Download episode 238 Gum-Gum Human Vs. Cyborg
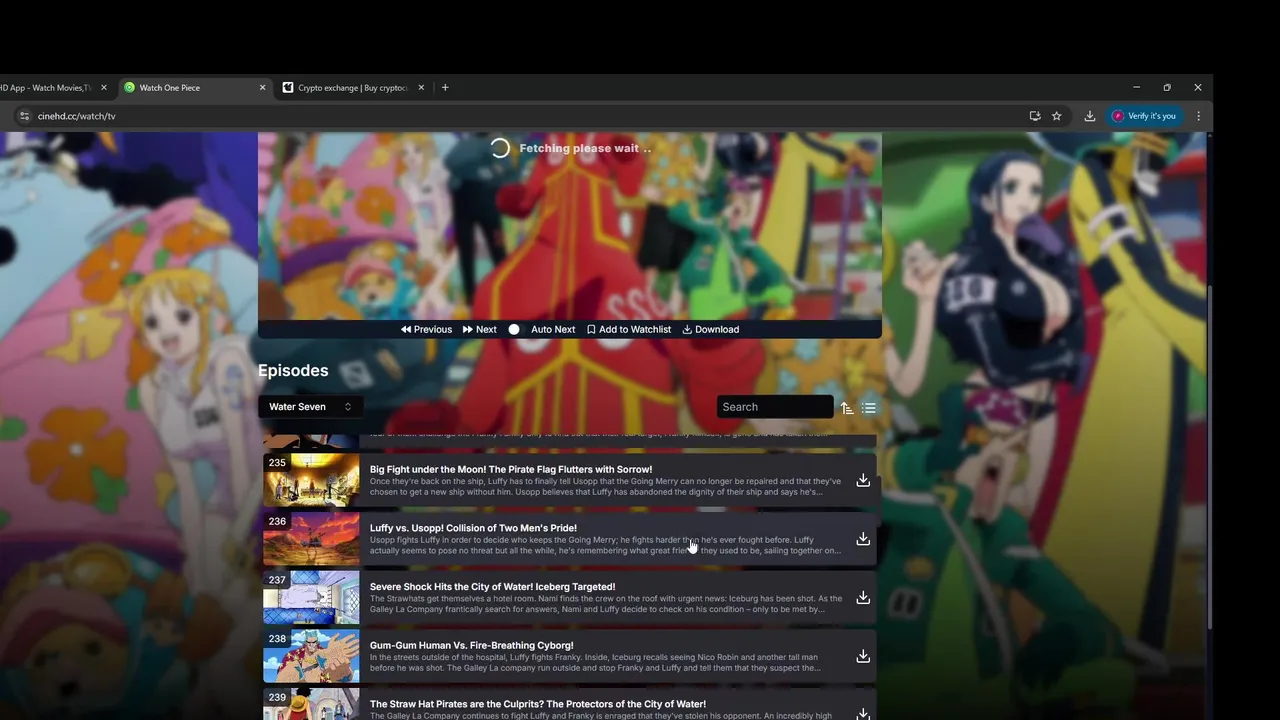Viewport: 1280px width, 720px height. [x=863, y=657]
